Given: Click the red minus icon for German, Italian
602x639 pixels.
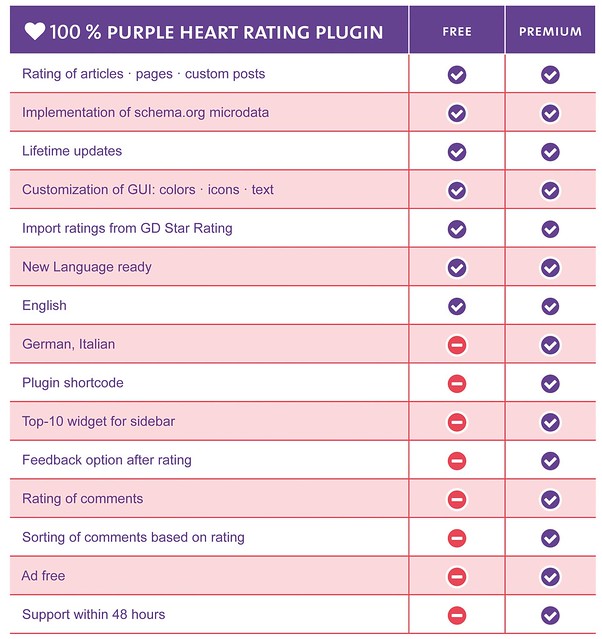Looking at the screenshot, I should tap(456, 345).
